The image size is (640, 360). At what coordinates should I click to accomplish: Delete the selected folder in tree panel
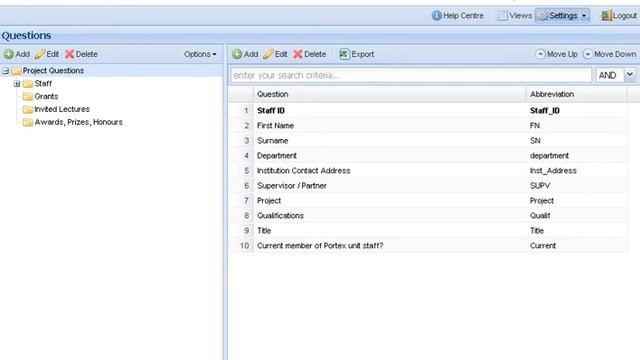(81, 54)
